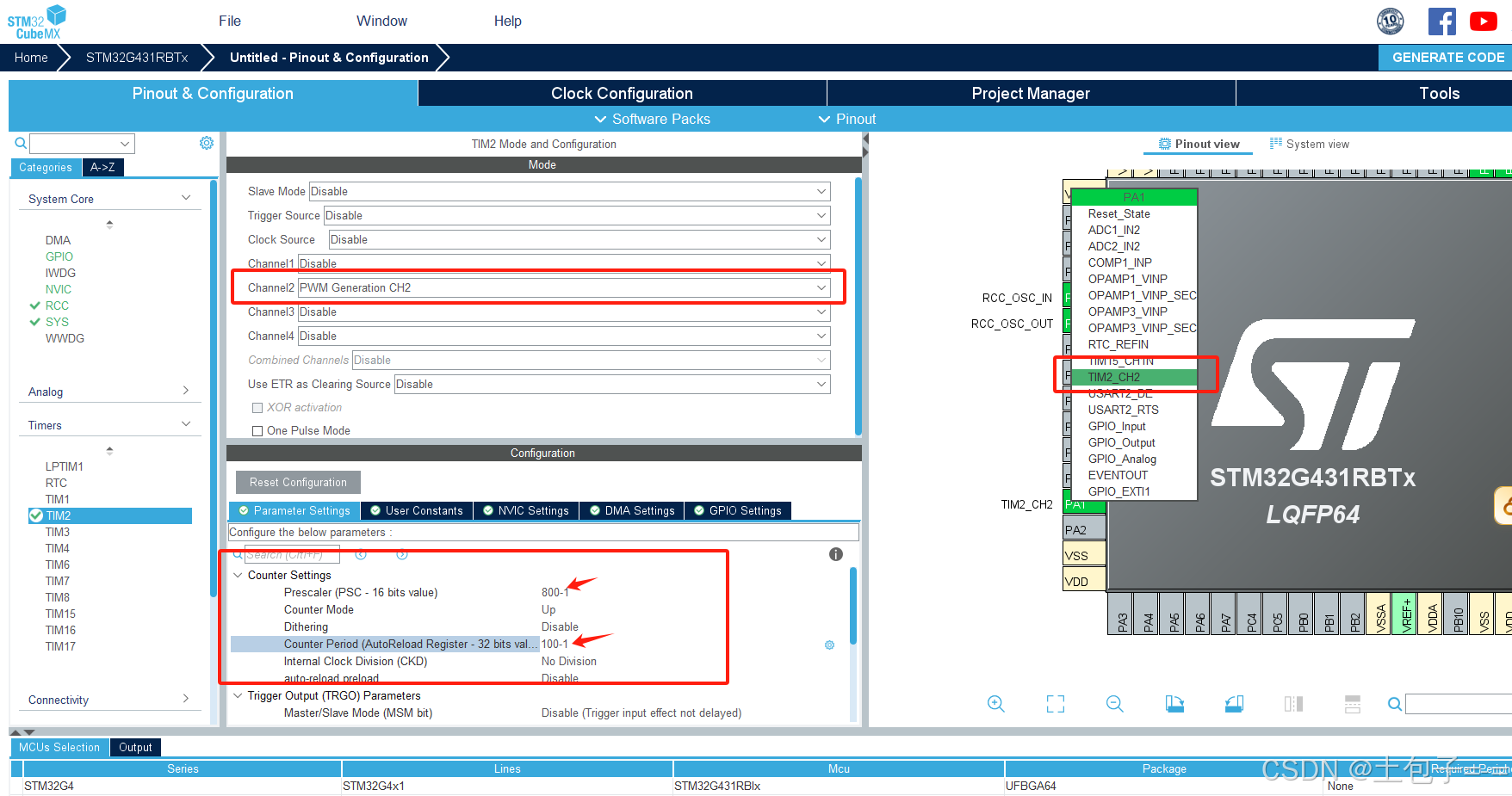Open the Software Packs dropdown menu
1512x796 pixels.
[x=653, y=119]
